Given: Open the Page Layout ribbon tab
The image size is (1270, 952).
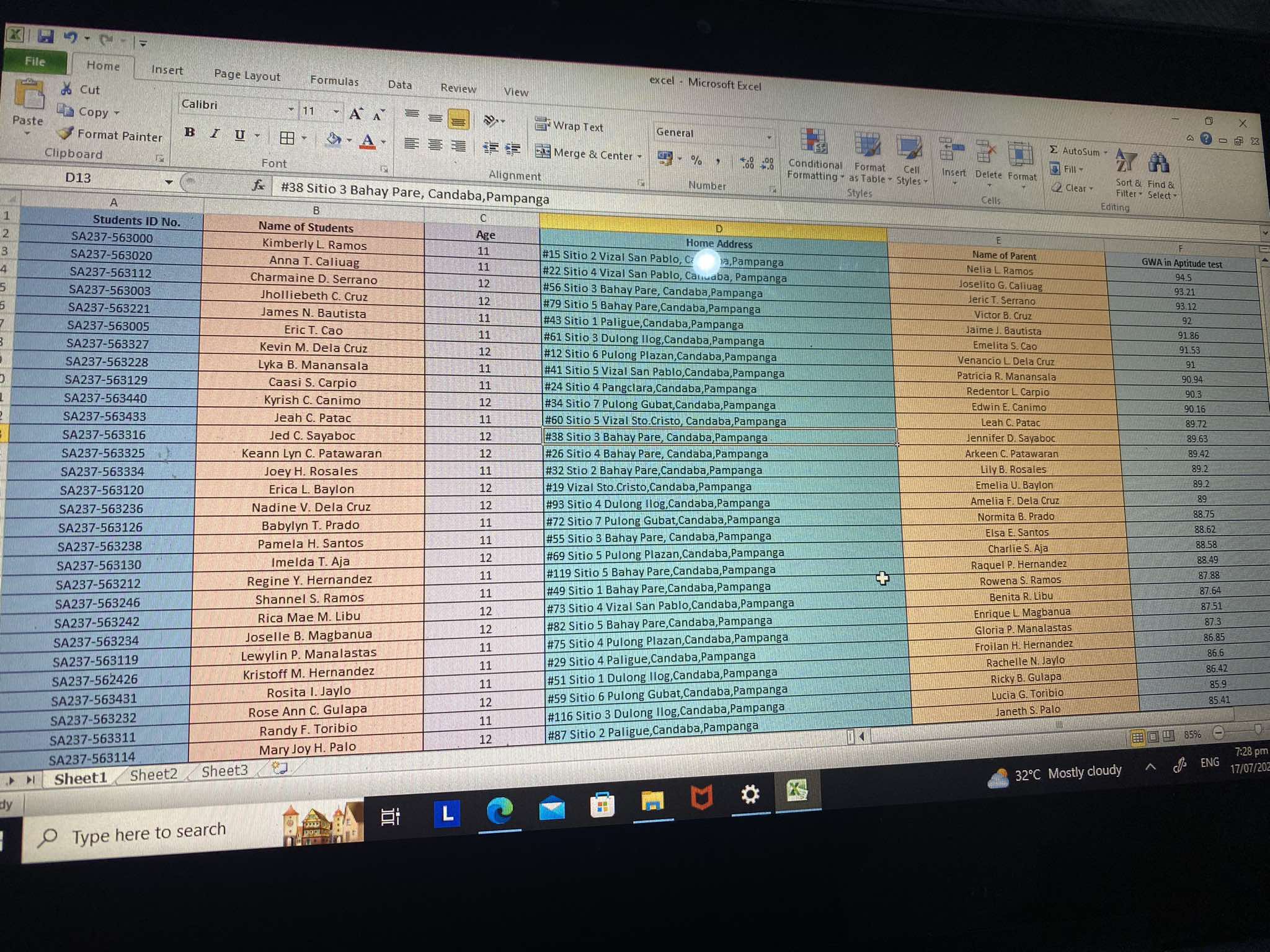Looking at the screenshot, I should click(x=247, y=76).
